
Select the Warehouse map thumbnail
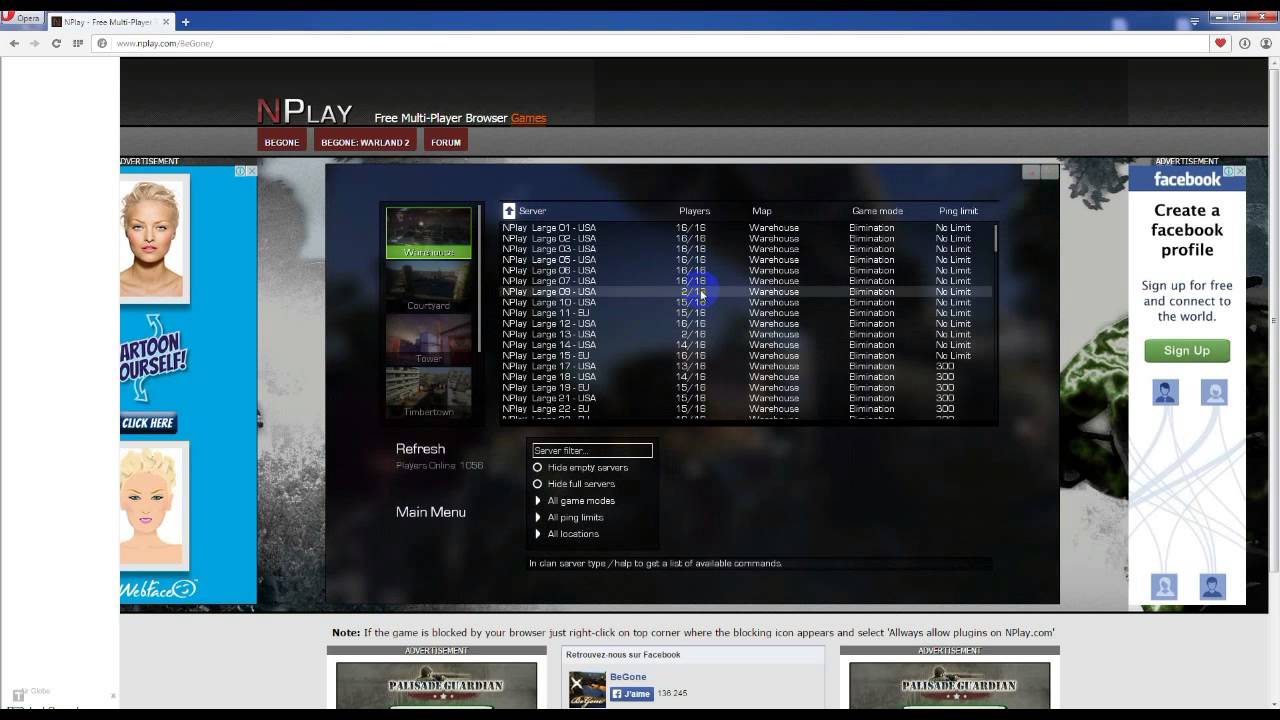click(x=429, y=233)
